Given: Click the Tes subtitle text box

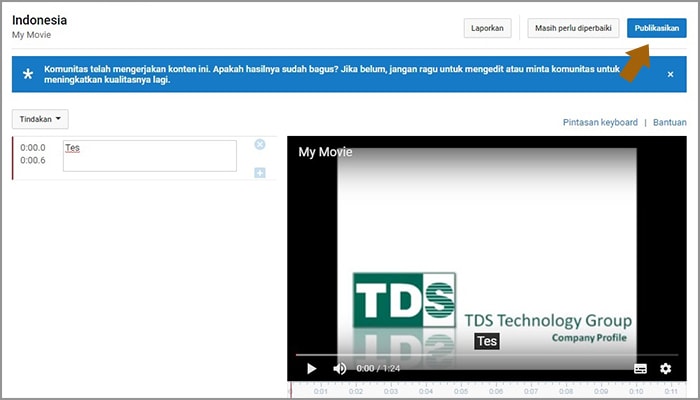Looking at the screenshot, I should (x=149, y=155).
